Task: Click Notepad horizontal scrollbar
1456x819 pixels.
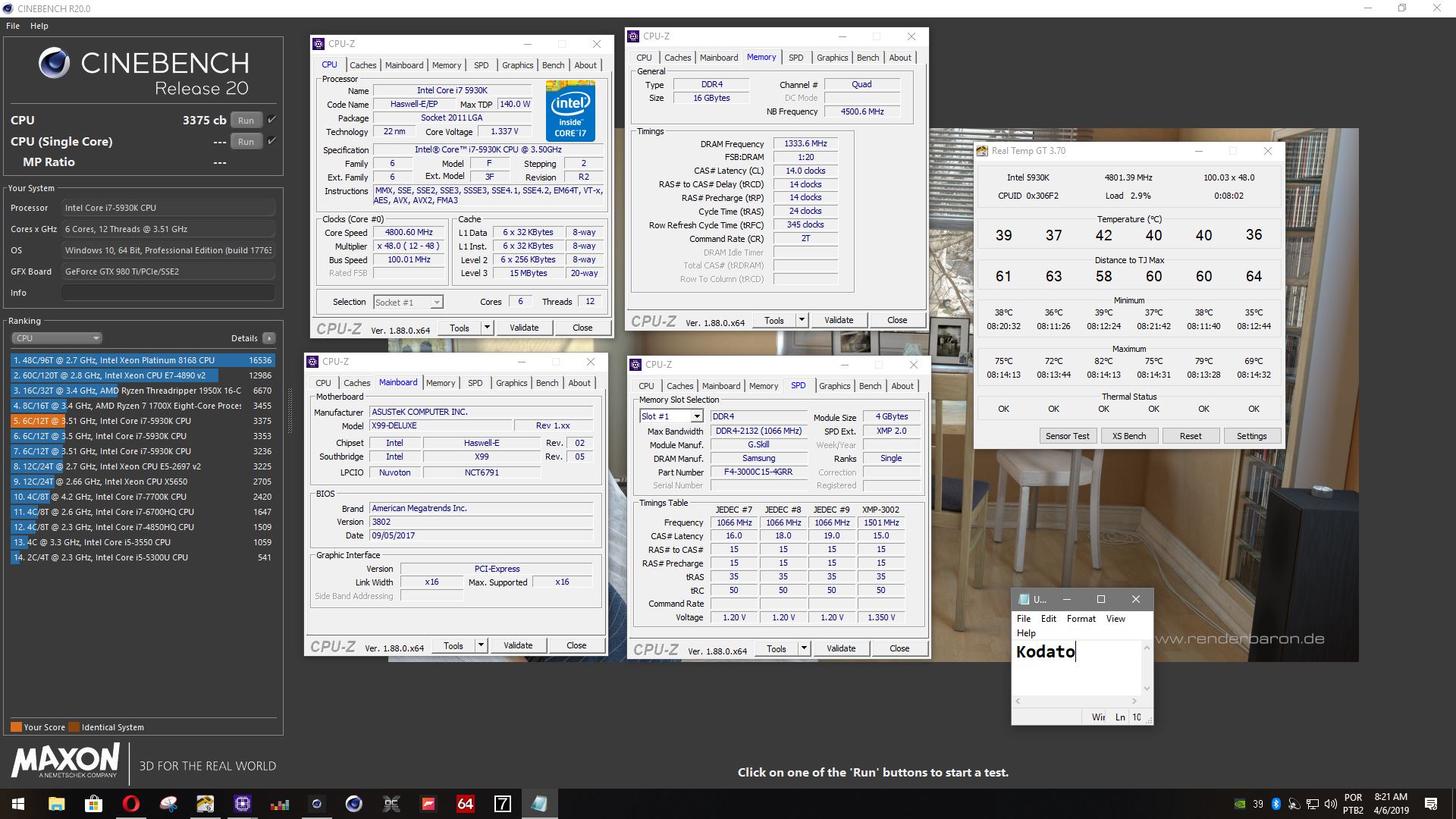Action: pos(1077,701)
